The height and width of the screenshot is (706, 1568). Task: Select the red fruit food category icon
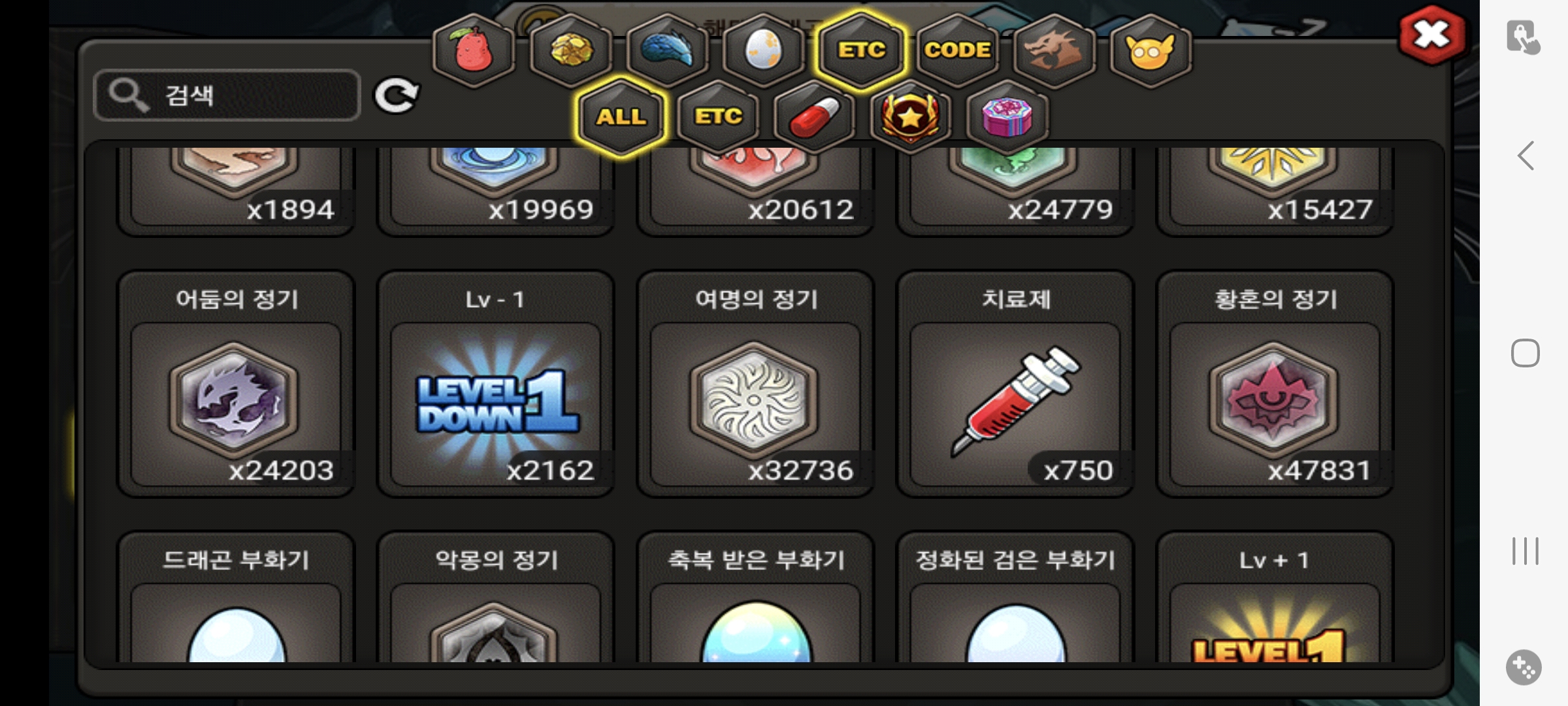coord(474,50)
